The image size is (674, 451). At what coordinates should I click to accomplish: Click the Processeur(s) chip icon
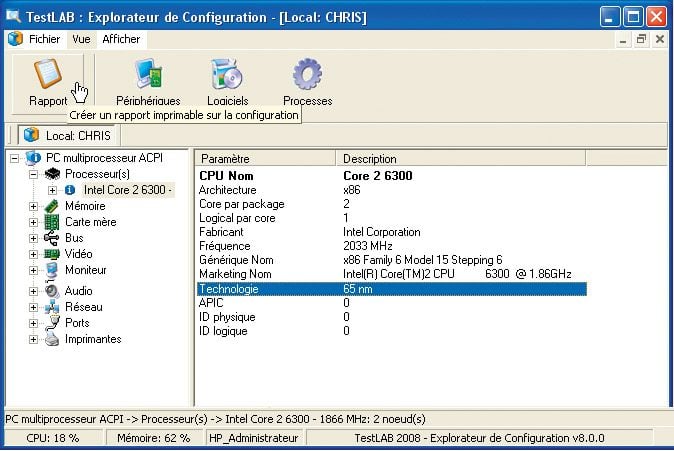tap(52, 174)
